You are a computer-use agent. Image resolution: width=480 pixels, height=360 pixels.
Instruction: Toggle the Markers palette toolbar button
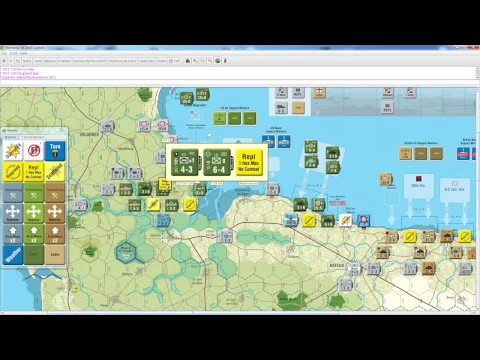tap(50, 61)
